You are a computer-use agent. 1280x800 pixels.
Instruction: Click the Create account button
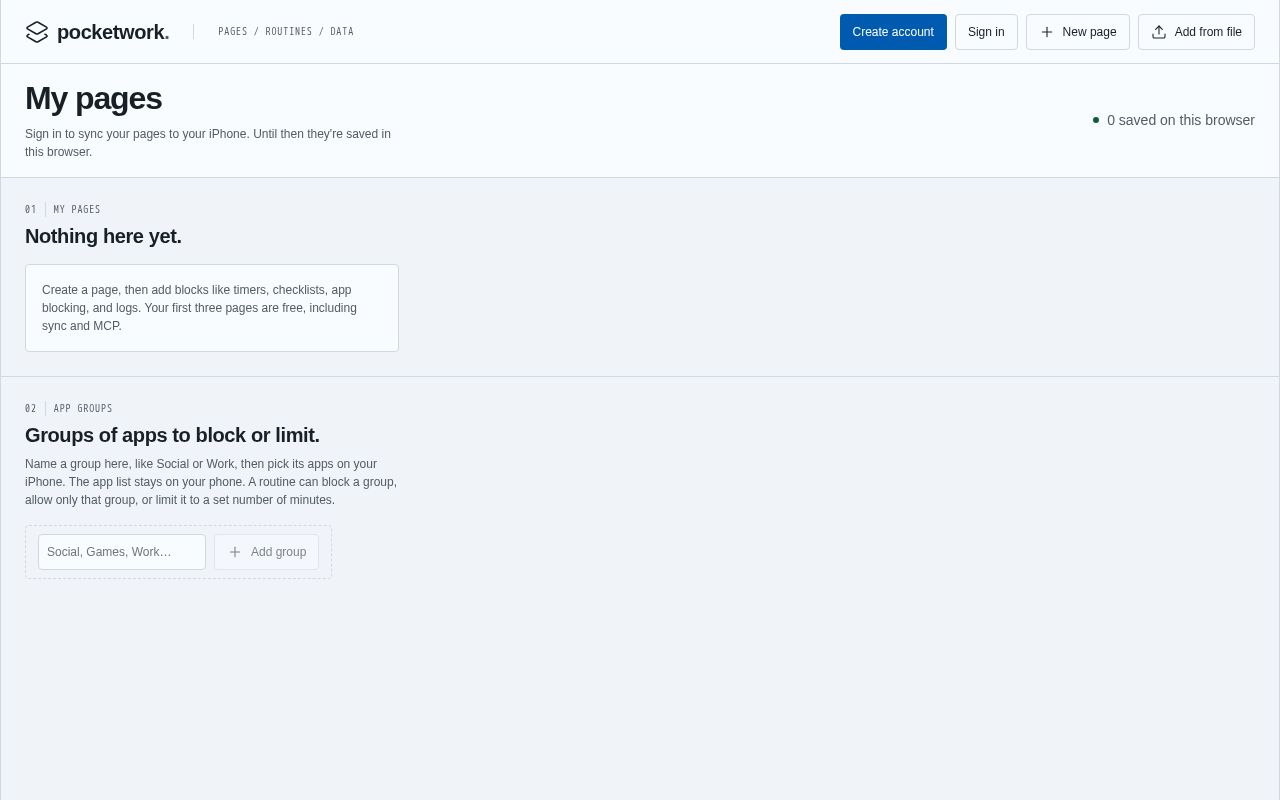coord(893,32)
